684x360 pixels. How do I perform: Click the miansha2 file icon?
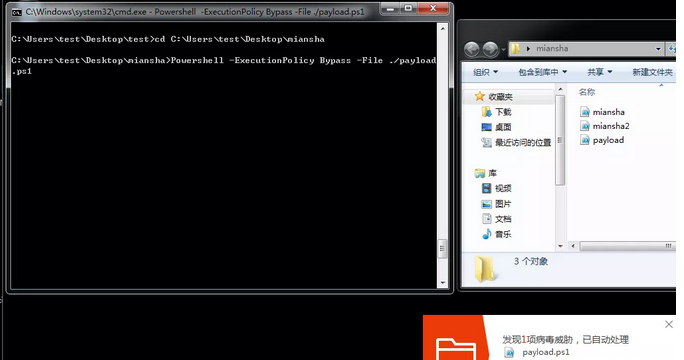585,126
